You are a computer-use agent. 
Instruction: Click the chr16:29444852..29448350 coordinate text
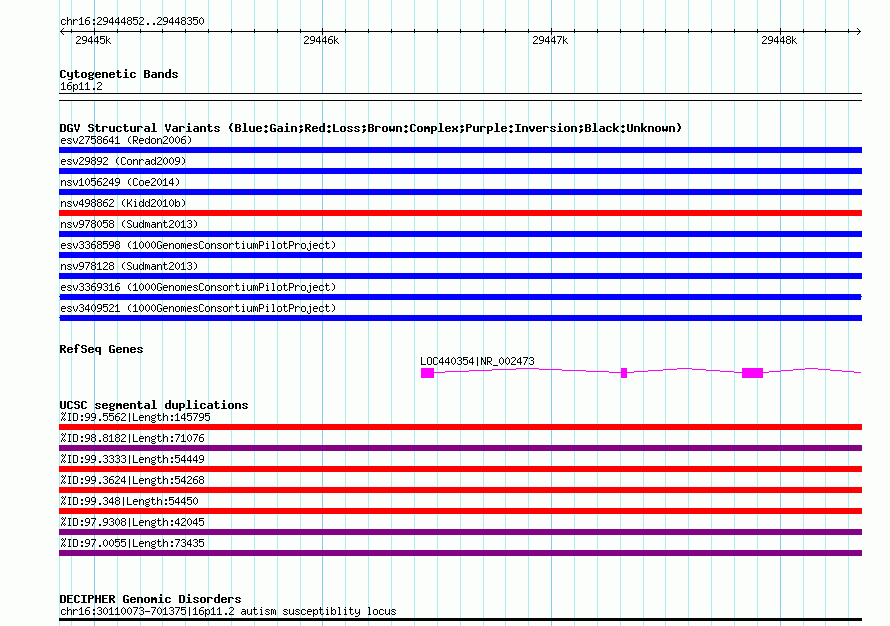(132, 22)
